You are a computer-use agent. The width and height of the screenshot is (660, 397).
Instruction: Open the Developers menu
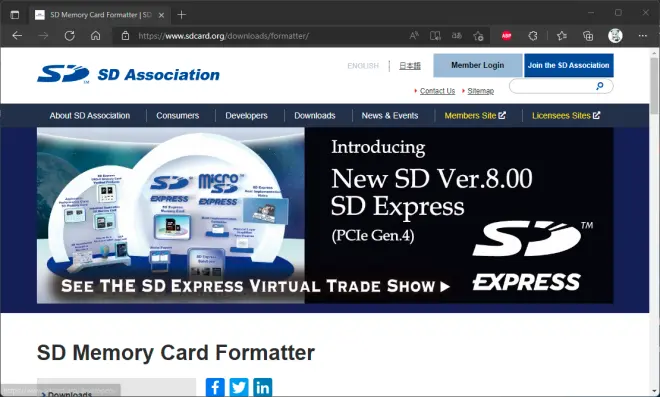pos(246,115)
